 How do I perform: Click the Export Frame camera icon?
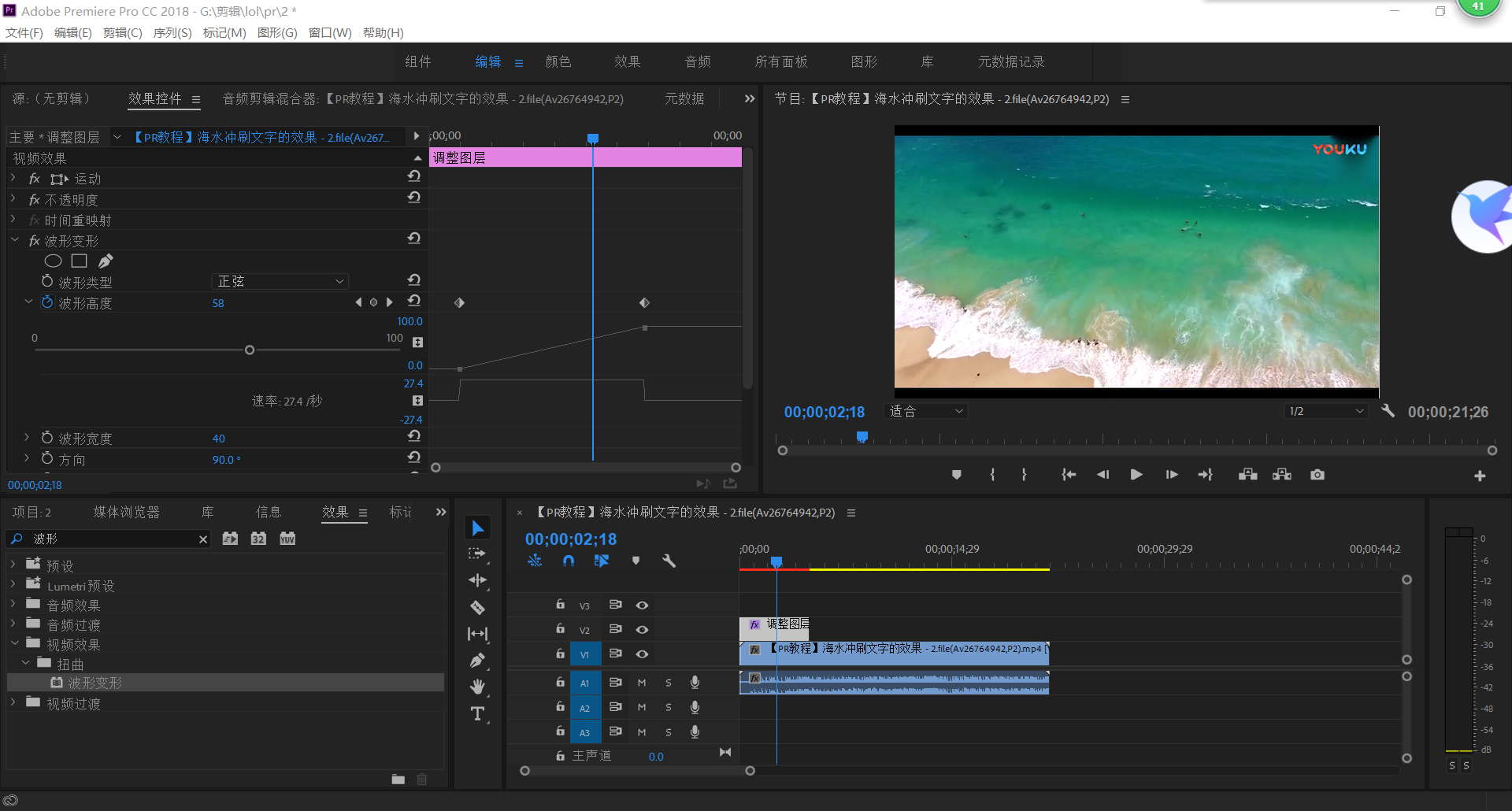pos(1317,475)
